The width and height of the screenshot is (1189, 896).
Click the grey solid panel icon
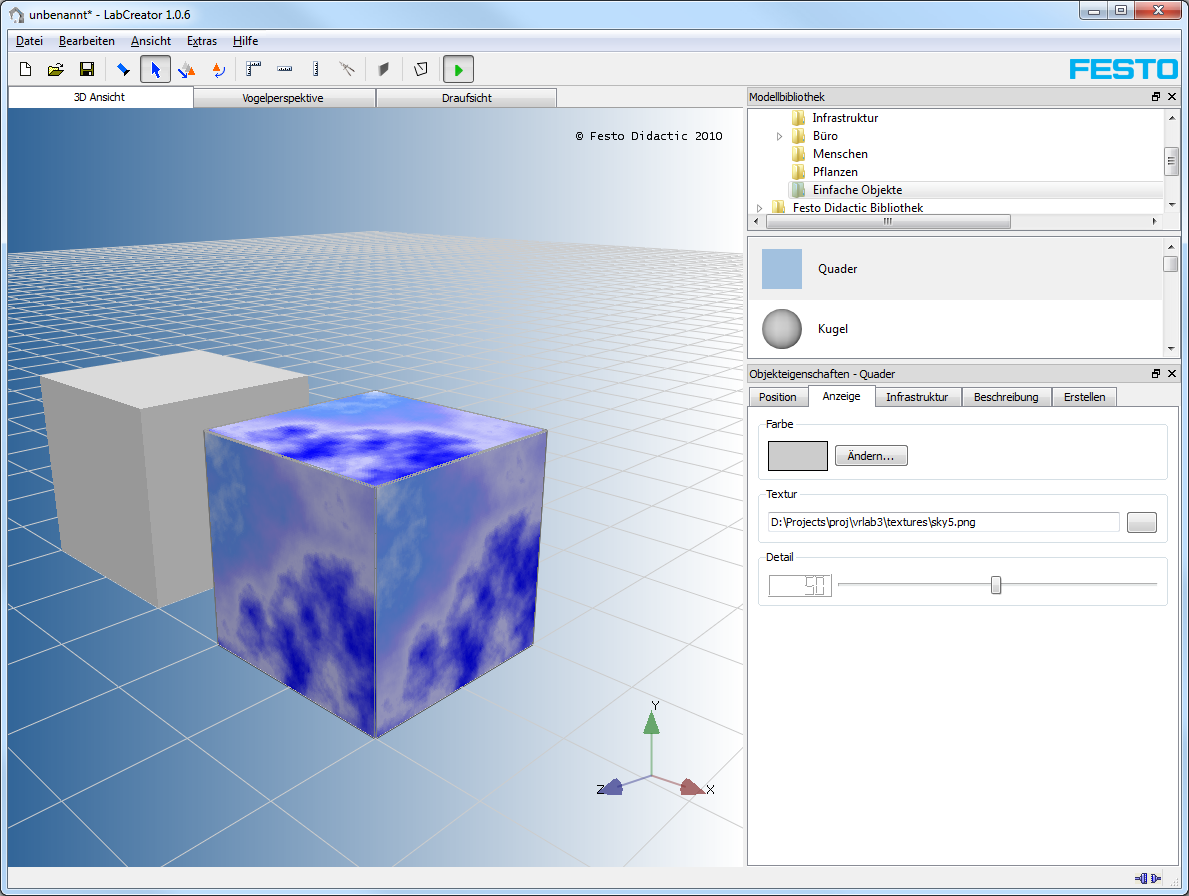pyautogui.click(x=384, y=70)
